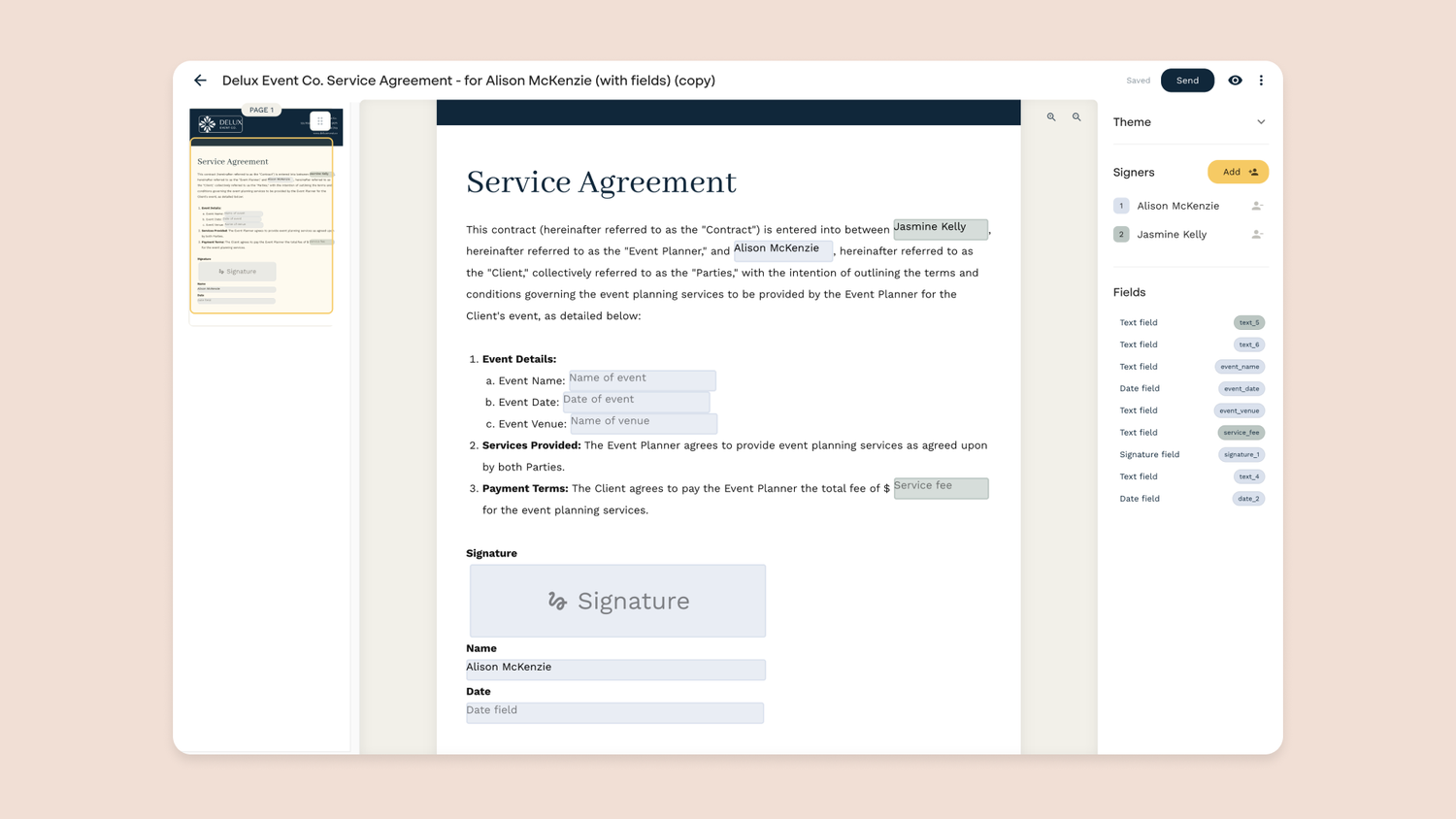The width and height of the screenshot is (1456, 819).
Task: Collapse the Theme panel chevron
Action: (x=1261, y=121)
